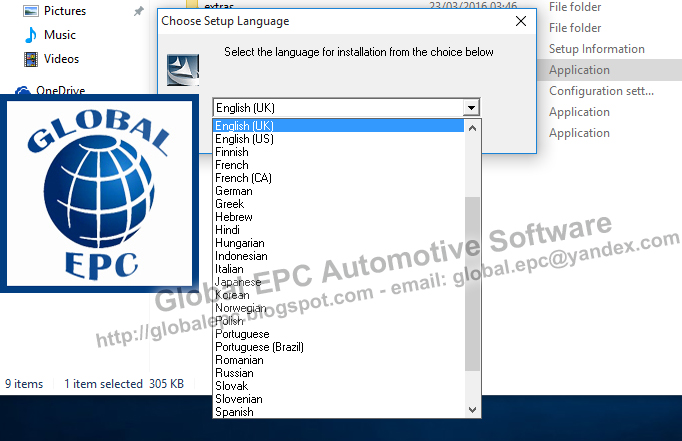Click the Videos film icon
682x441 pixels.
coord(30,59)
